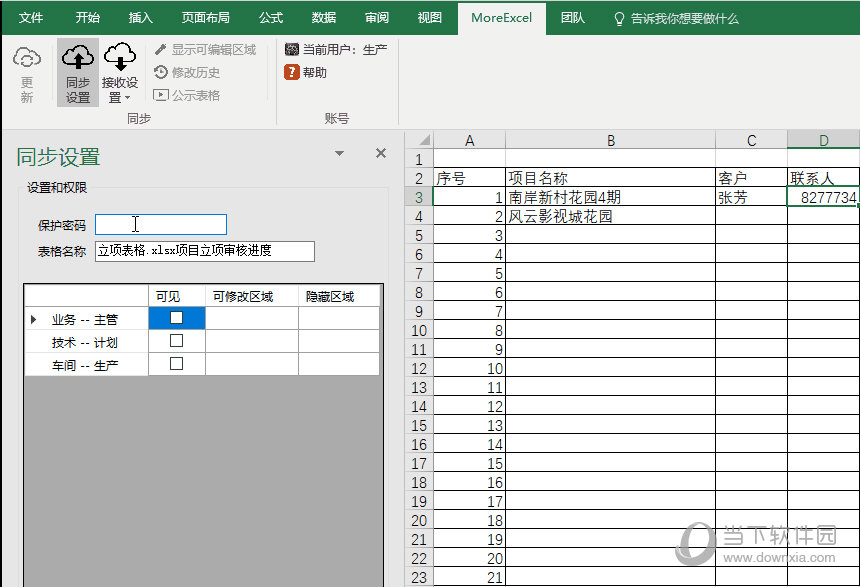The height and width of the screenshot is (587, 860).
Task: Toggle 可见 checkbox for 业务 -- 主管
Action: coord(177,318)
